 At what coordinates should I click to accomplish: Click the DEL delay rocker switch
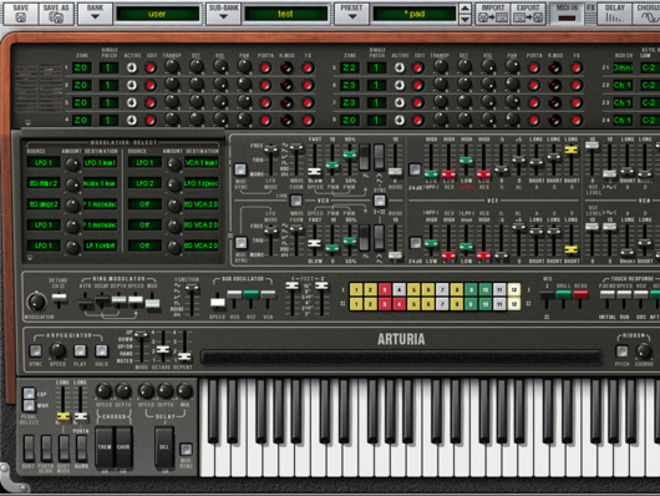coord(164,447)
